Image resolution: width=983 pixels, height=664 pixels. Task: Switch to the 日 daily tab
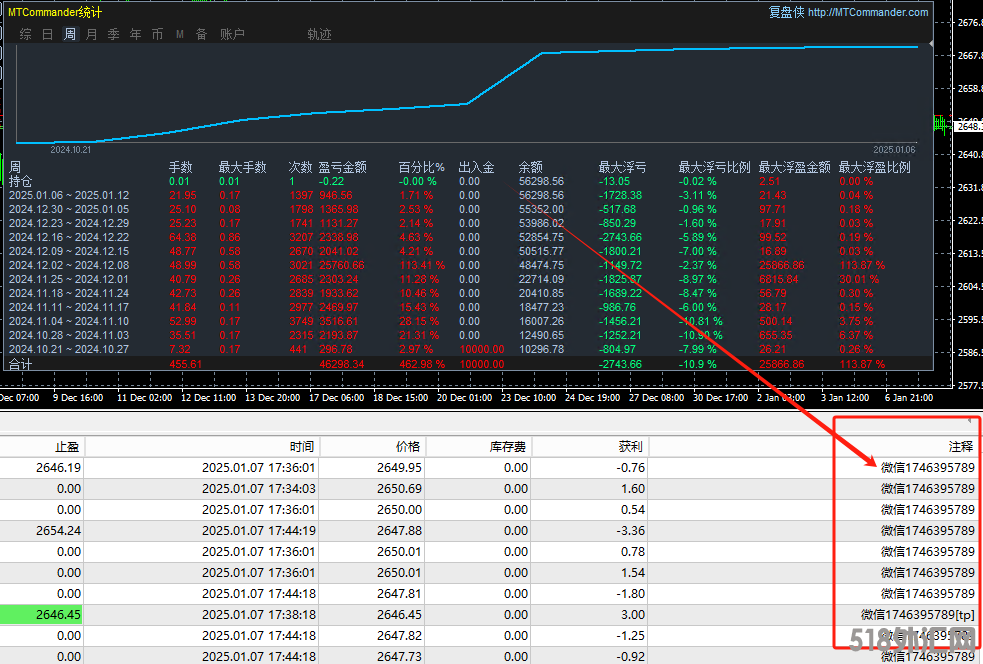pyautogui.click(x=47, y=34)
